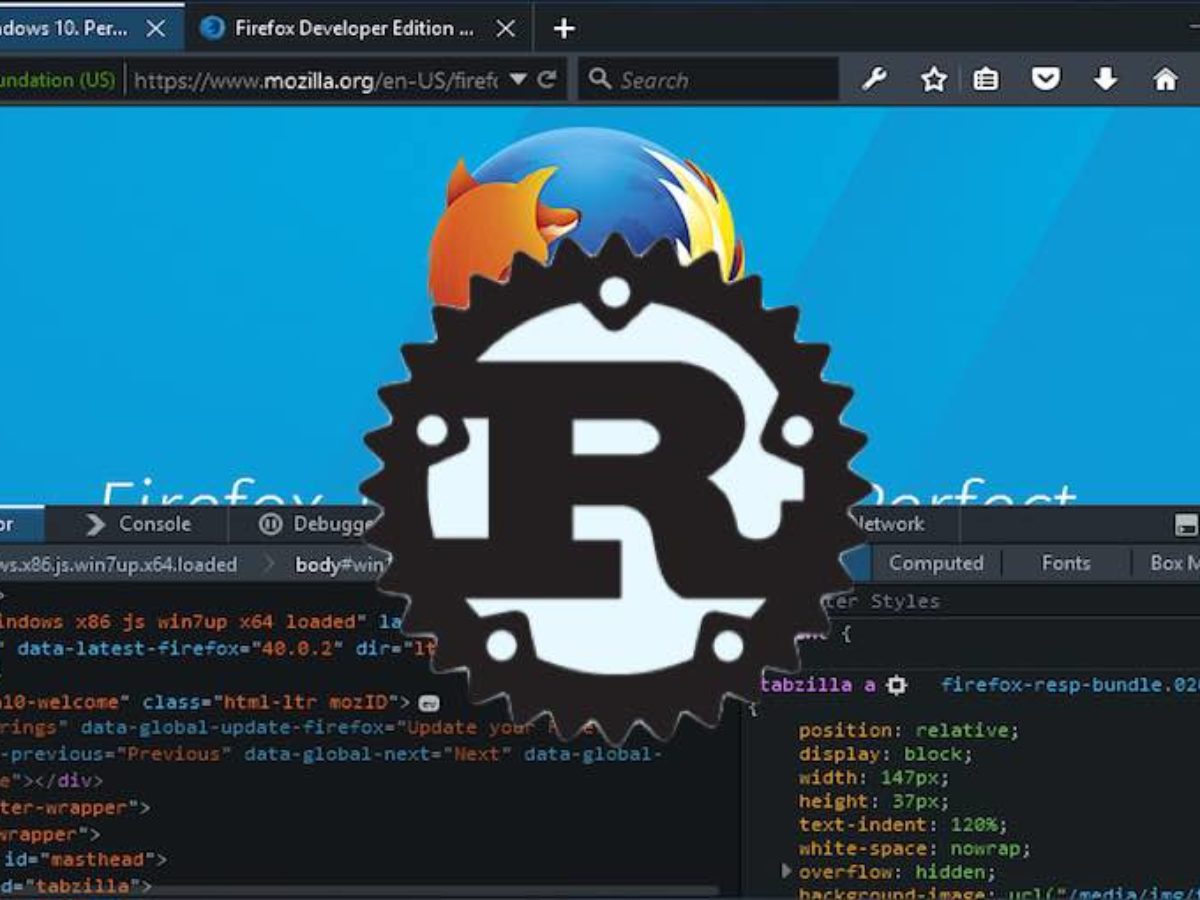1200x900 pixels.
Task: Open Developer Tools with the wrench icon
Action: tap(875, 80)
